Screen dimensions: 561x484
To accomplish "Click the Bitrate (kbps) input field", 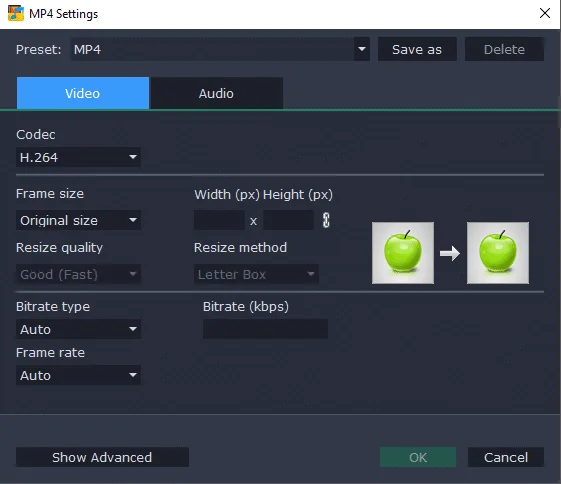I will pyautogui.click(x=265, y=329).
